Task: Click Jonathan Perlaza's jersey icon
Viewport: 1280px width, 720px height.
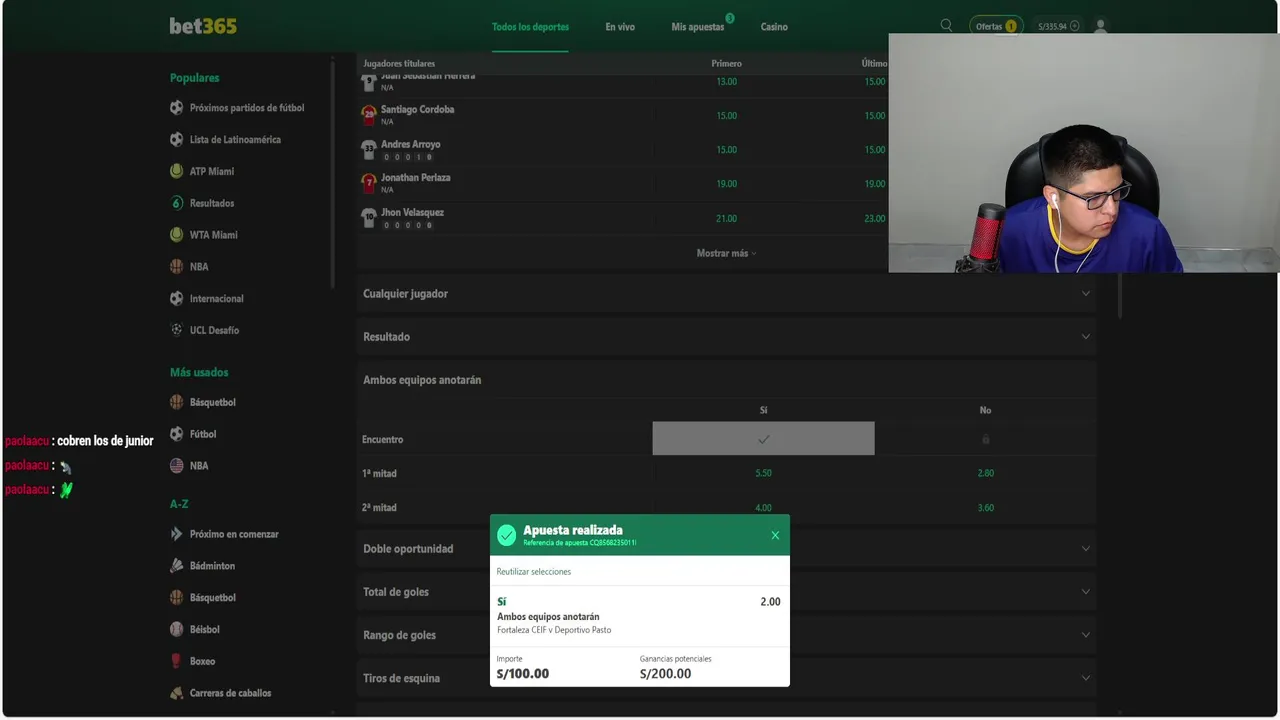Action: click(x=369, y=183)
